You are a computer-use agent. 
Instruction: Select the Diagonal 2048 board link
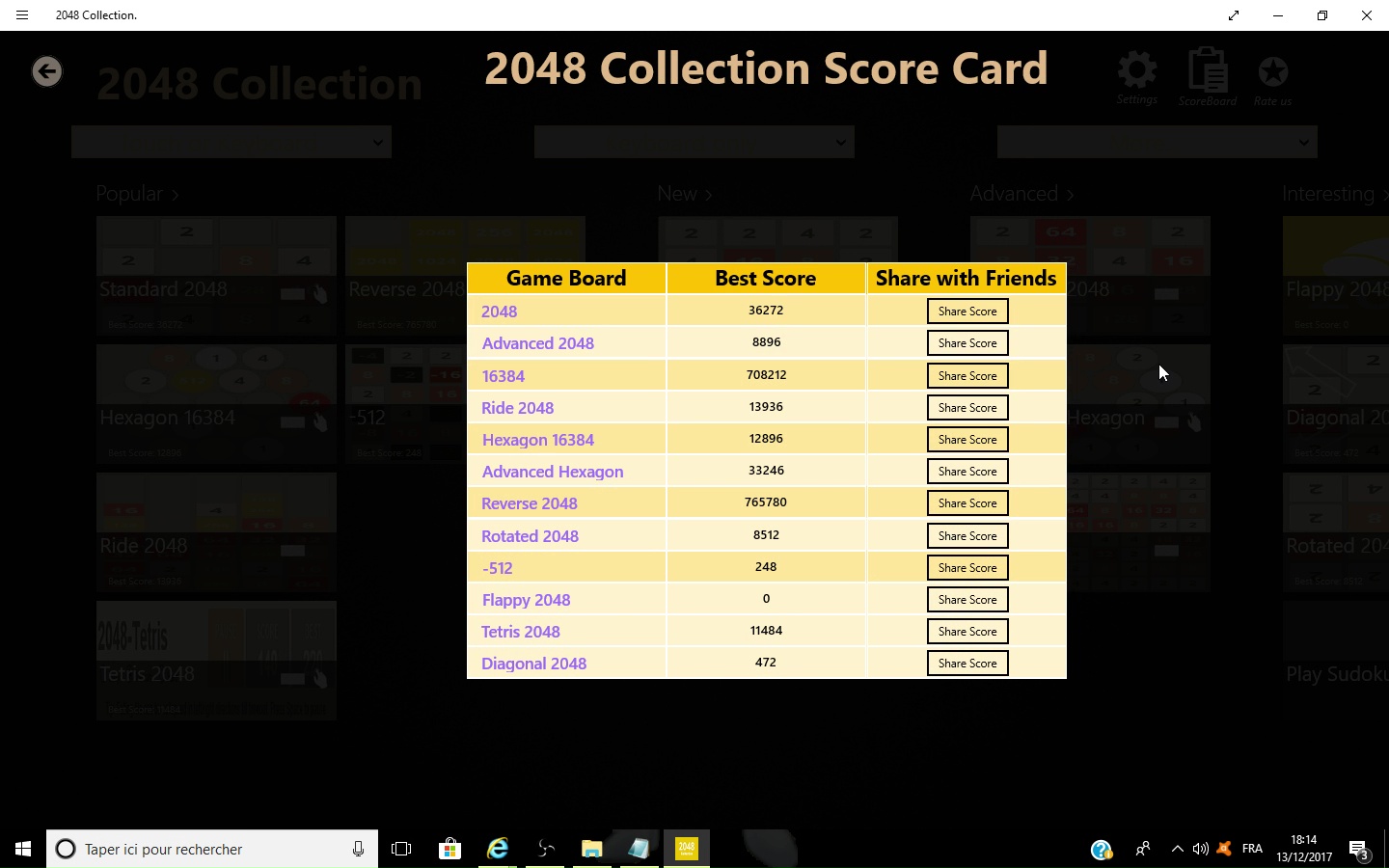[x=533, y=664]
